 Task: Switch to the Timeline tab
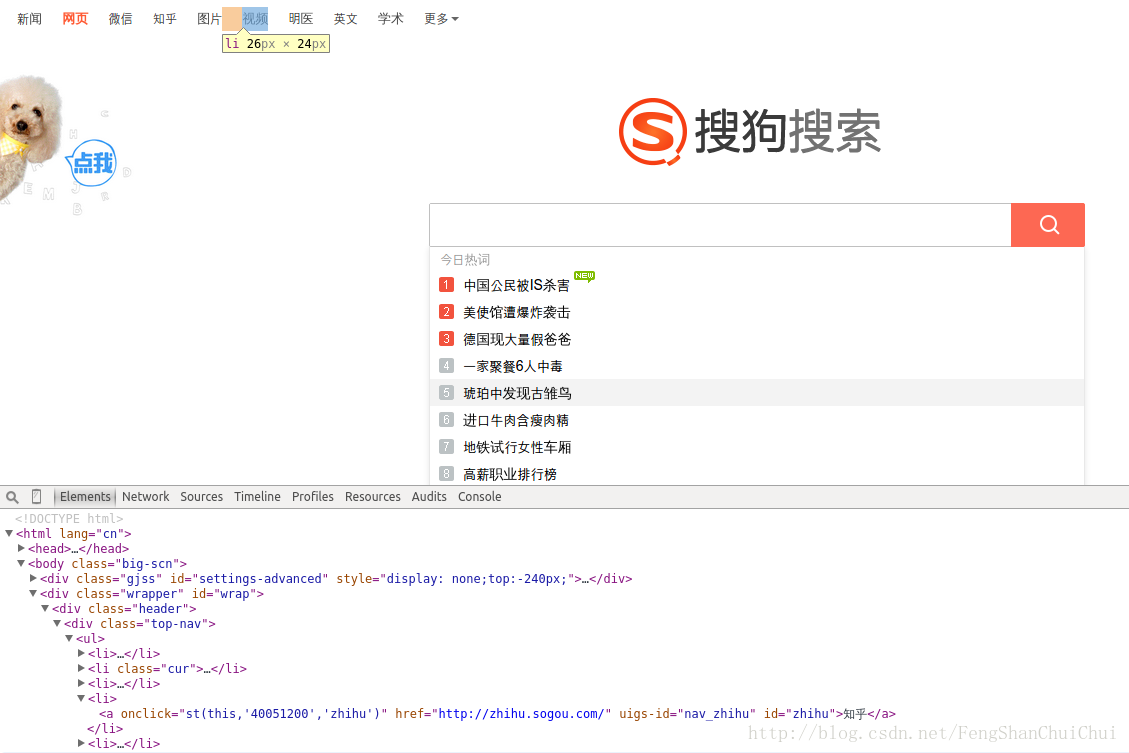pos(257,497)
